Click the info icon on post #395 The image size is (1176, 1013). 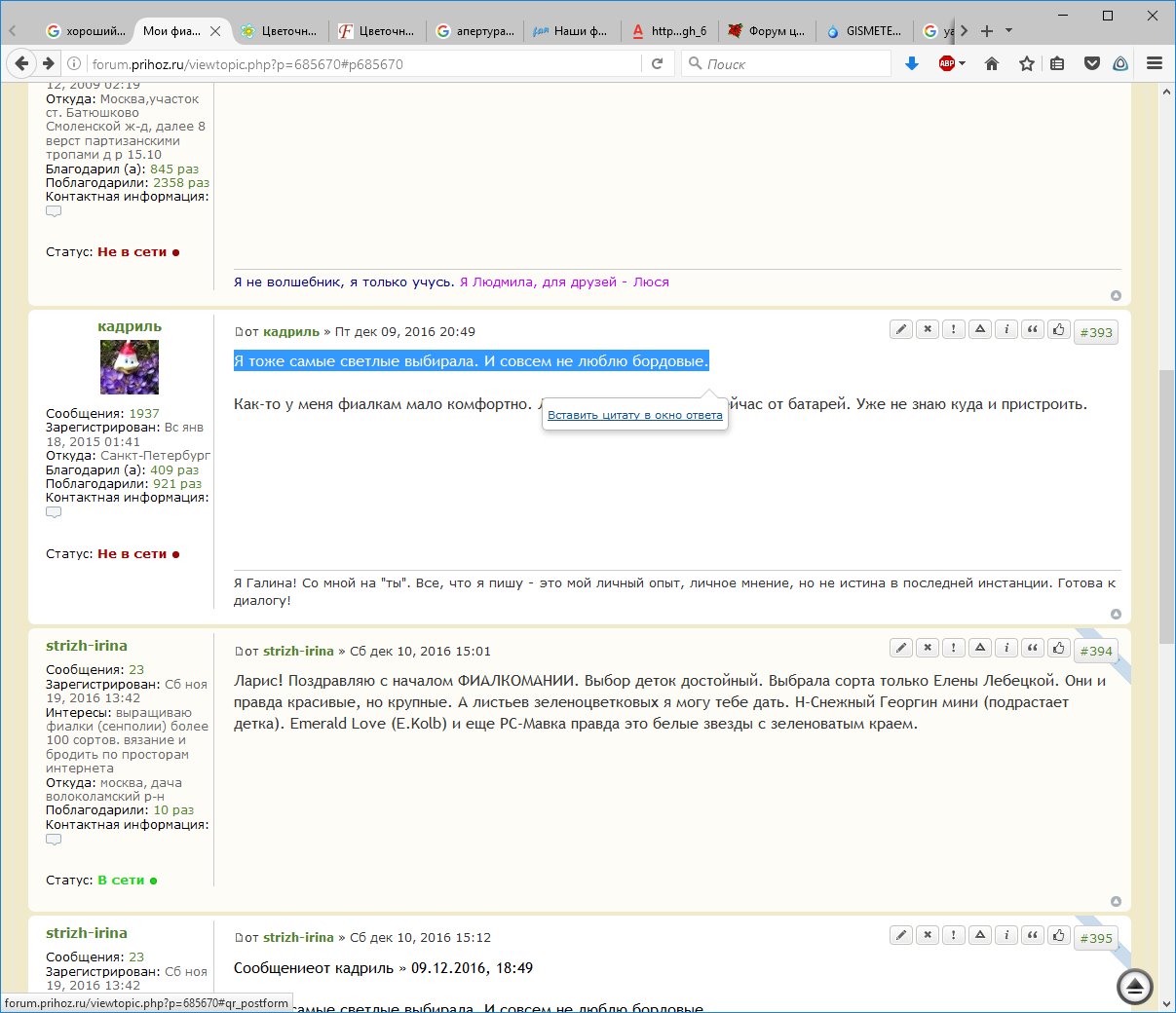1006,935
